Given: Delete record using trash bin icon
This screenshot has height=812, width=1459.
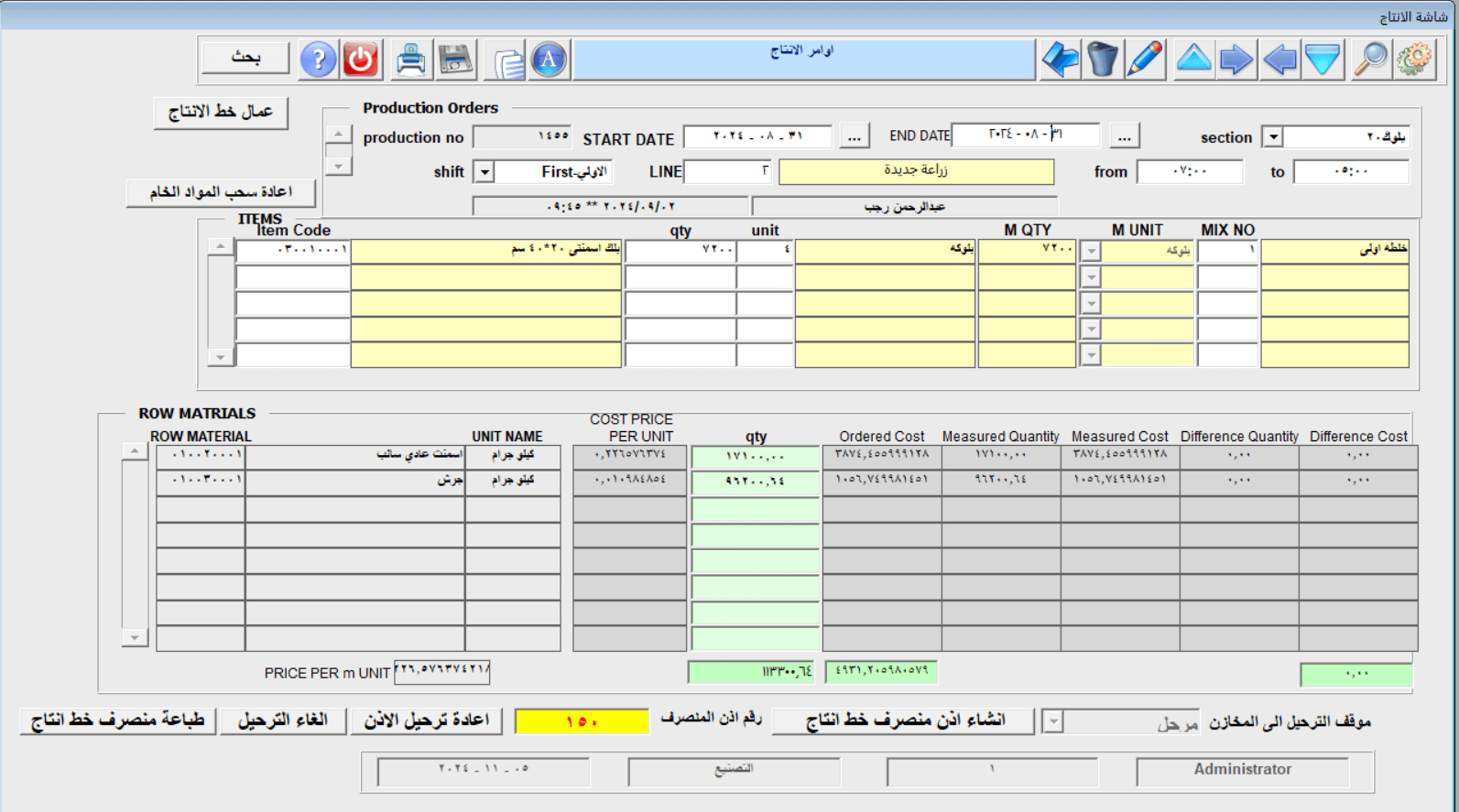Looking at the screenshot, I should (1103, 60).
